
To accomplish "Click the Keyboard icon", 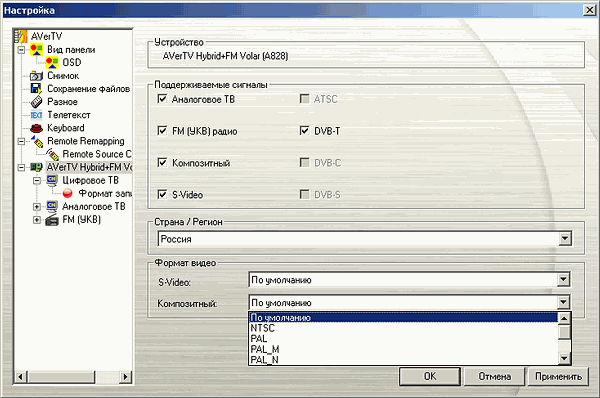I will click(36, 128).
